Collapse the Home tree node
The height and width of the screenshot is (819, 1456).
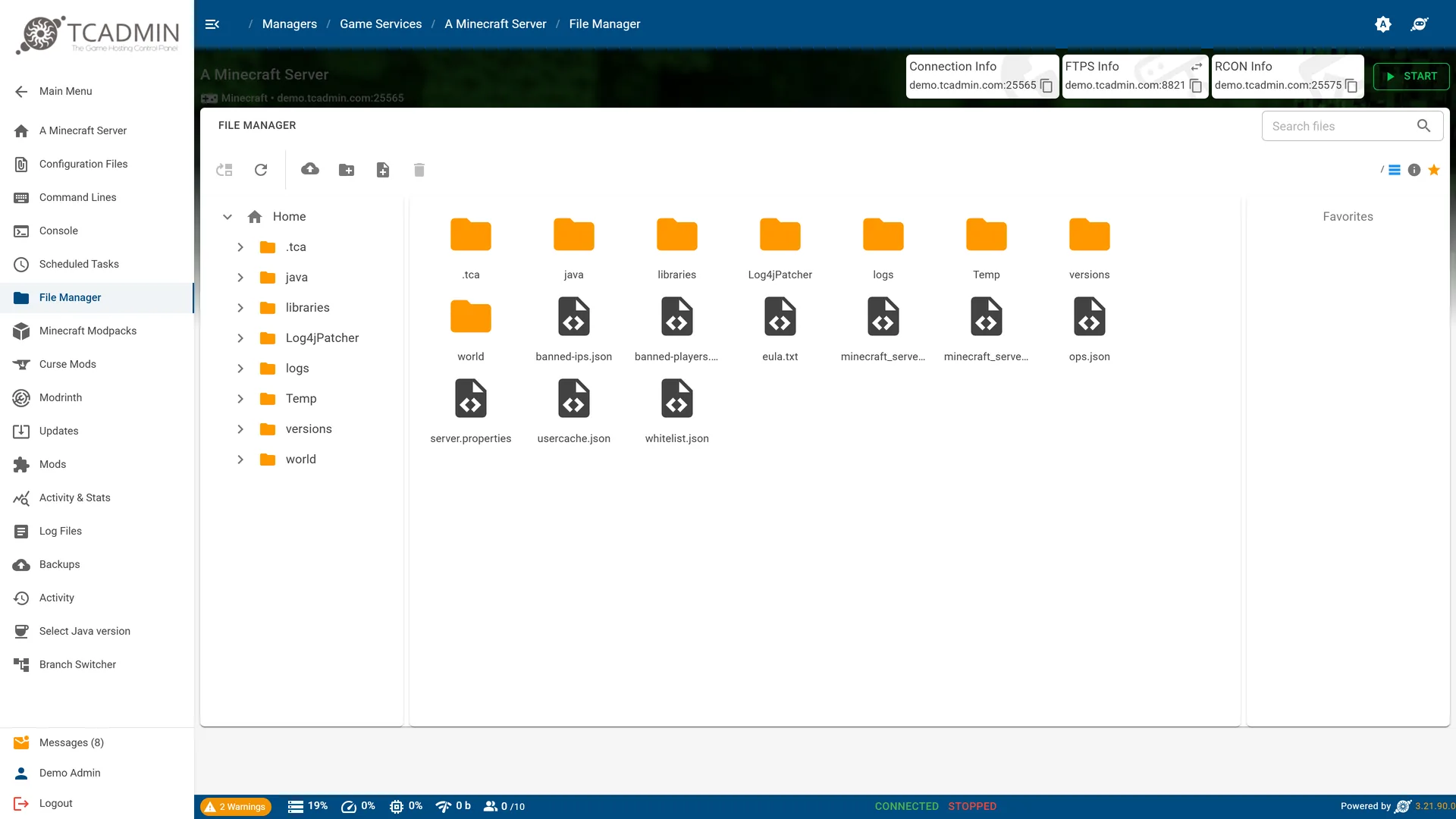[x=227, y=217]
